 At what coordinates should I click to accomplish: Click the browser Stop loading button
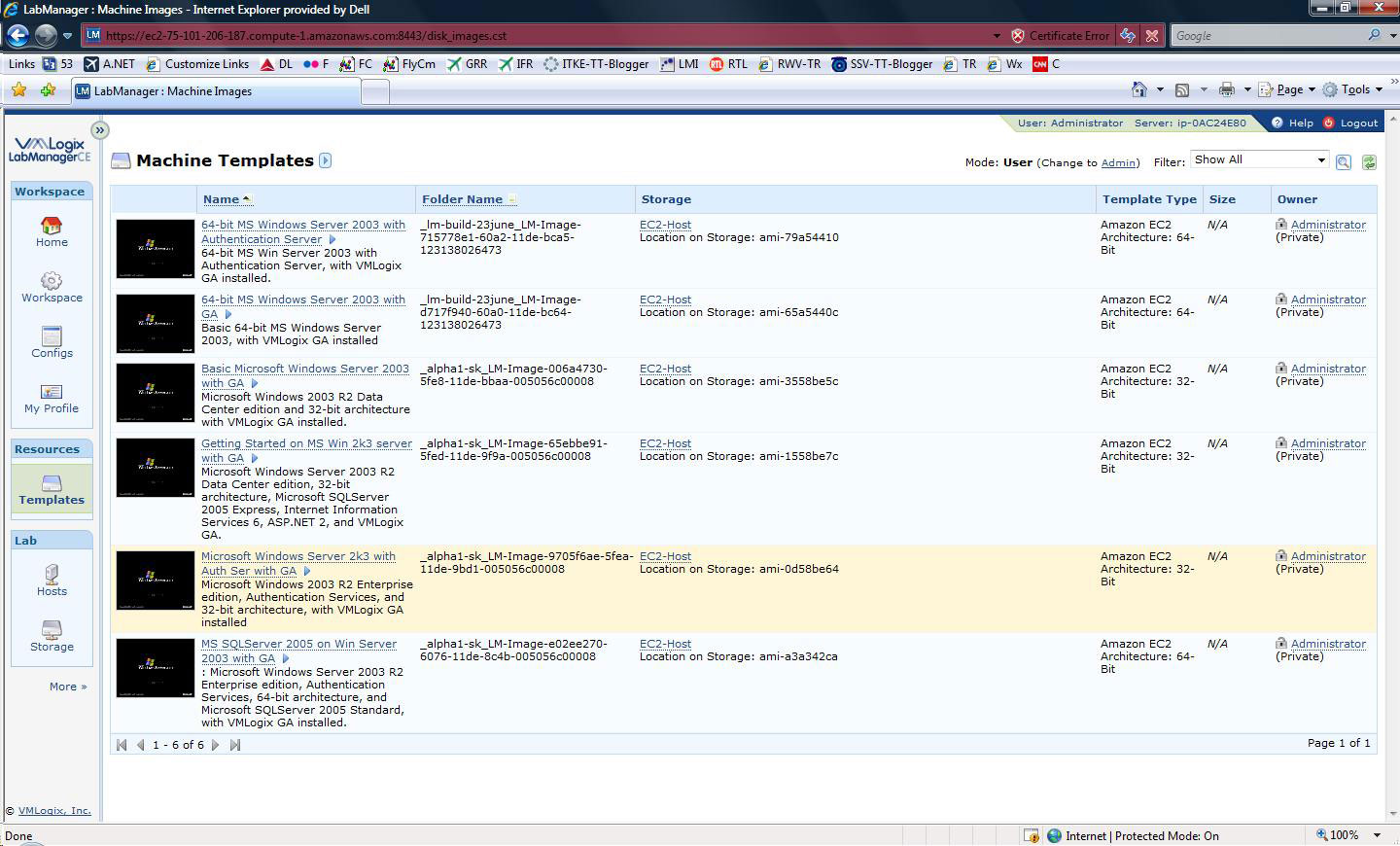[1152, 35]
